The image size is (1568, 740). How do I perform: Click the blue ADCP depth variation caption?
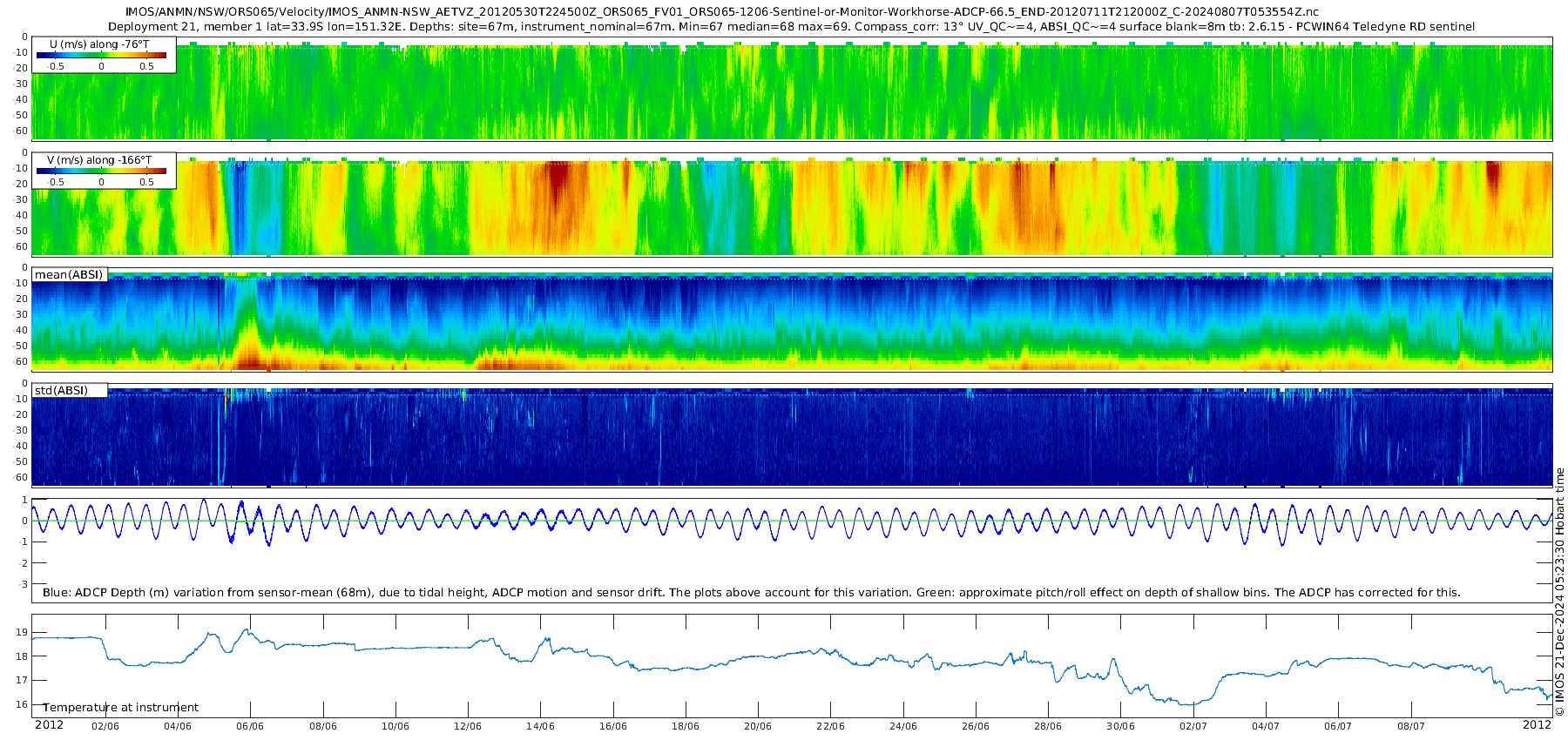pyautogui.click(x=751, y=593)
